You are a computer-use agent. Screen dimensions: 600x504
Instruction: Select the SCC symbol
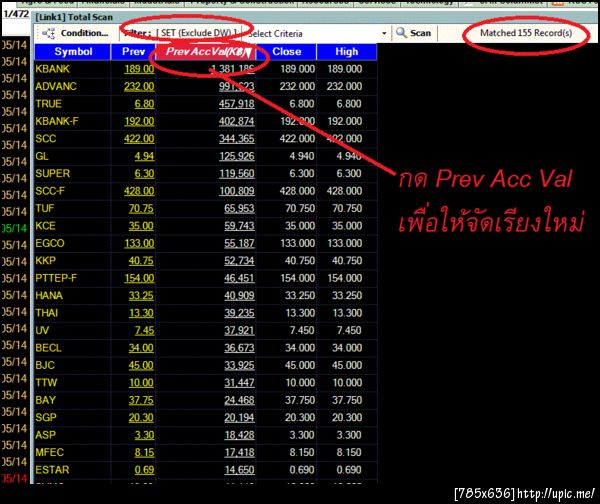46,139
